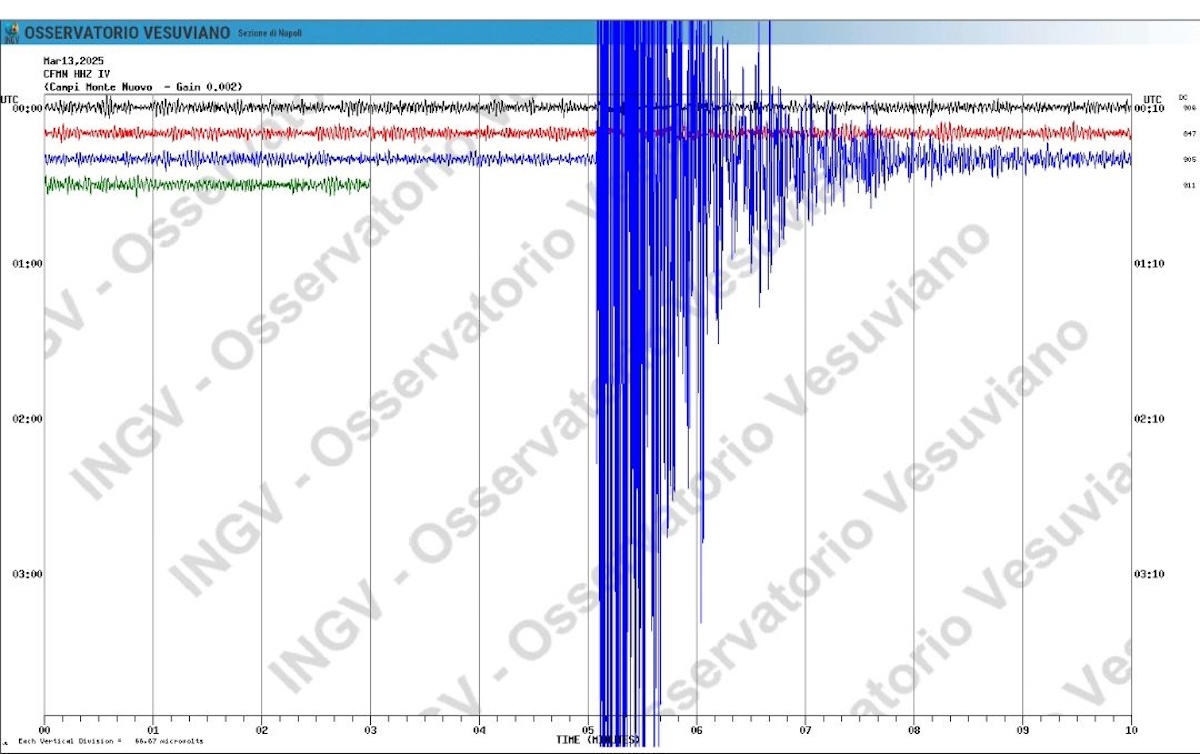Click the 00:10 UTC label on right axis

(x=1149, y=108)
